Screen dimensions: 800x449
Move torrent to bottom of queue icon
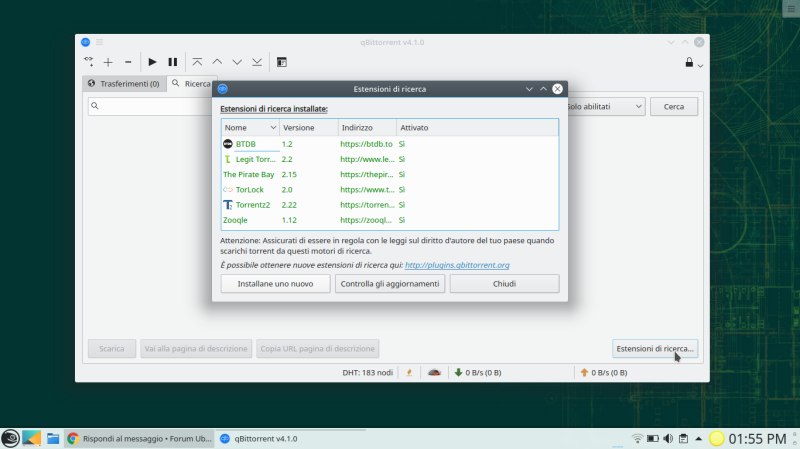257,62
